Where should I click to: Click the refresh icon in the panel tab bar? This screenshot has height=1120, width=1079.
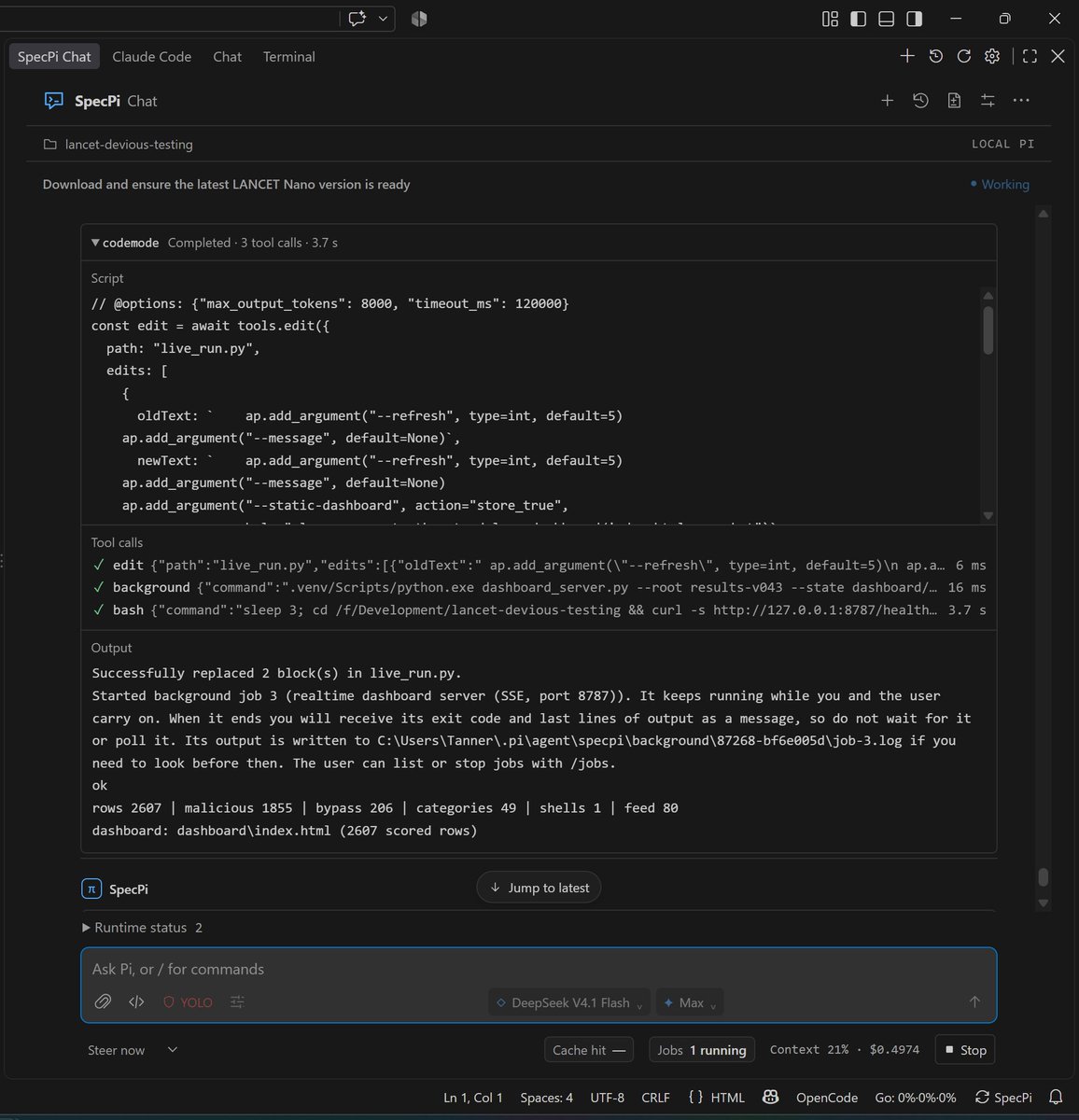coord(964,56)
